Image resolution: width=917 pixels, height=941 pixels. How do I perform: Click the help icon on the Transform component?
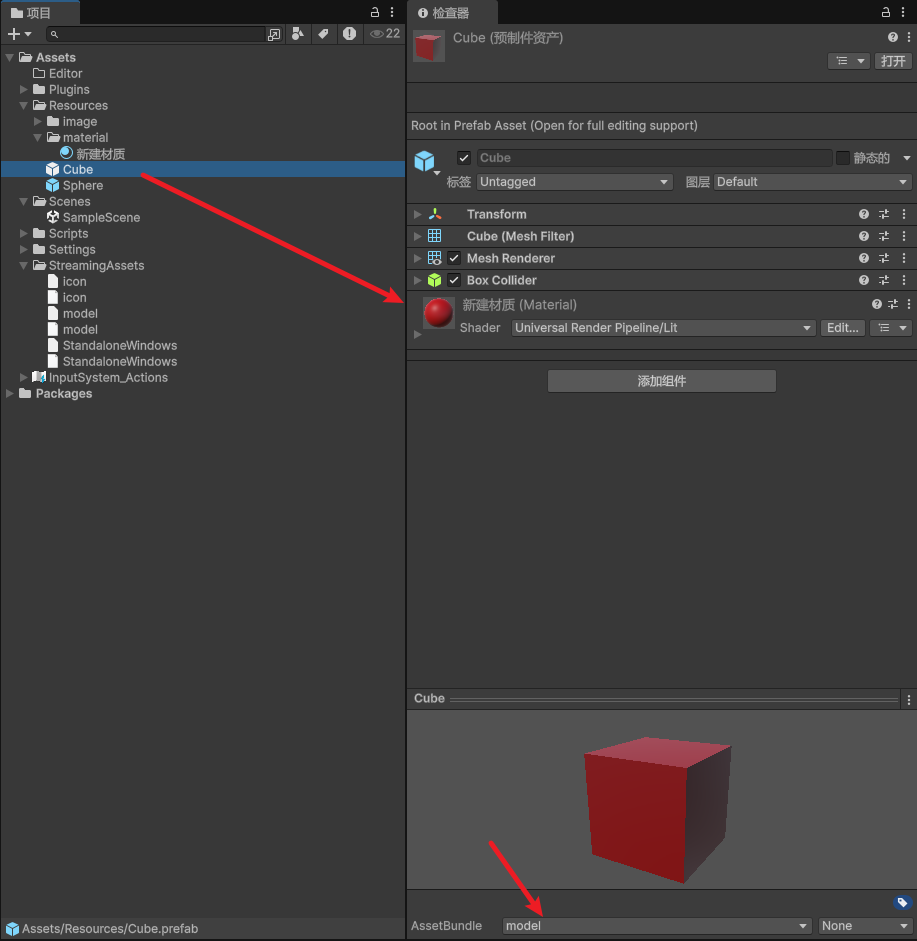point(863,213)
